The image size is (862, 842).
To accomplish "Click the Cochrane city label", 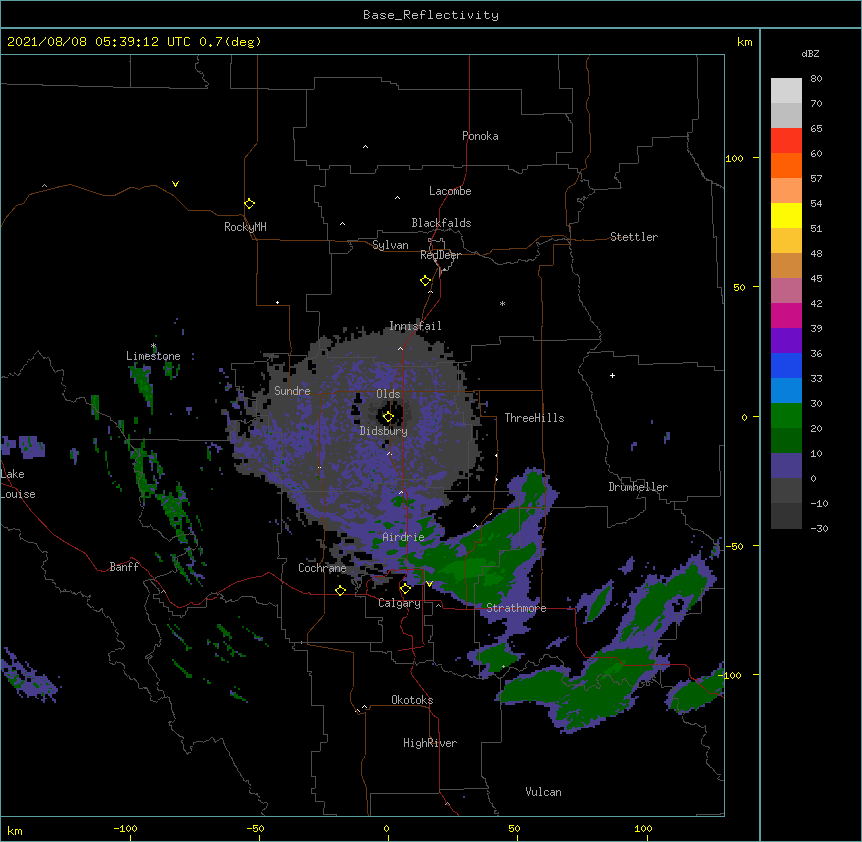I will (322, 568).
